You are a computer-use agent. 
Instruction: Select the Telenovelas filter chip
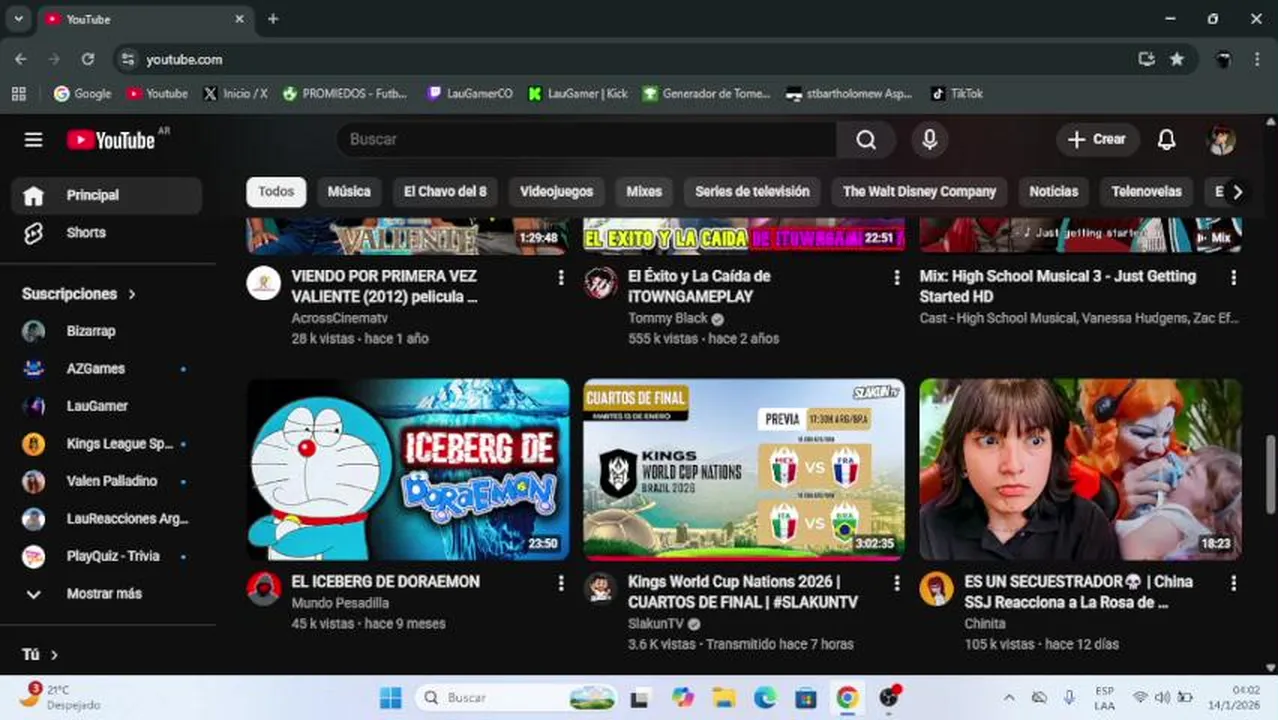1146,192
